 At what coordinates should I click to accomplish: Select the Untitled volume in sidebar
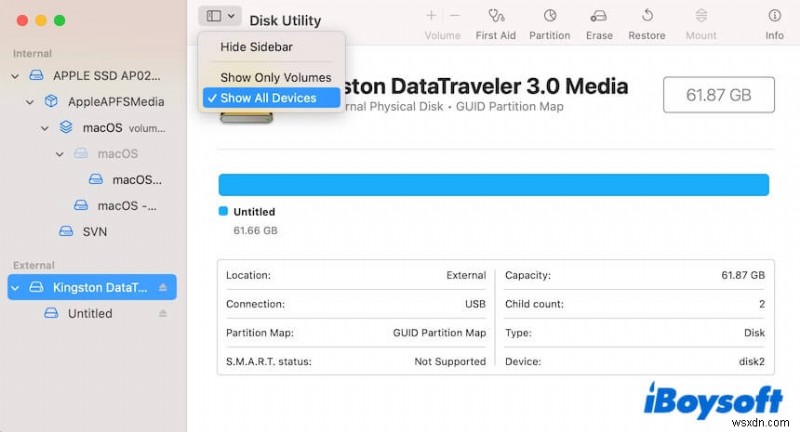point(92,313)
